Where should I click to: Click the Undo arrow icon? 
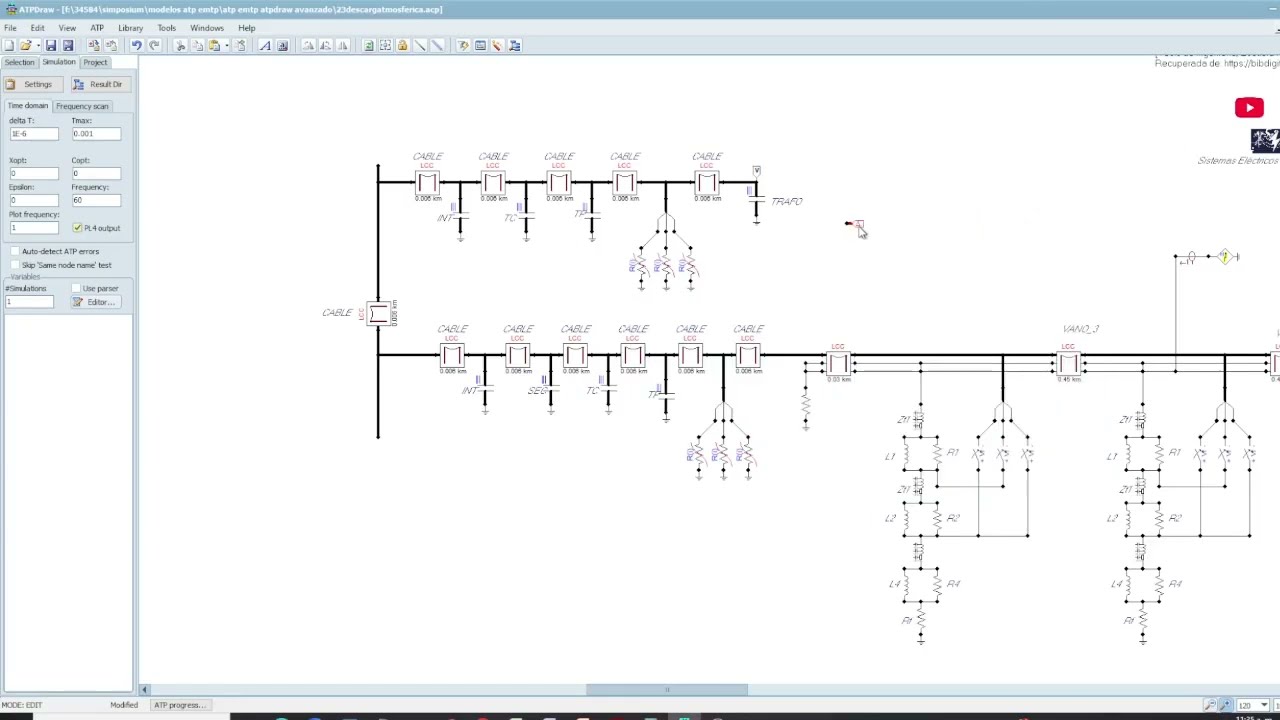point(137,45)
